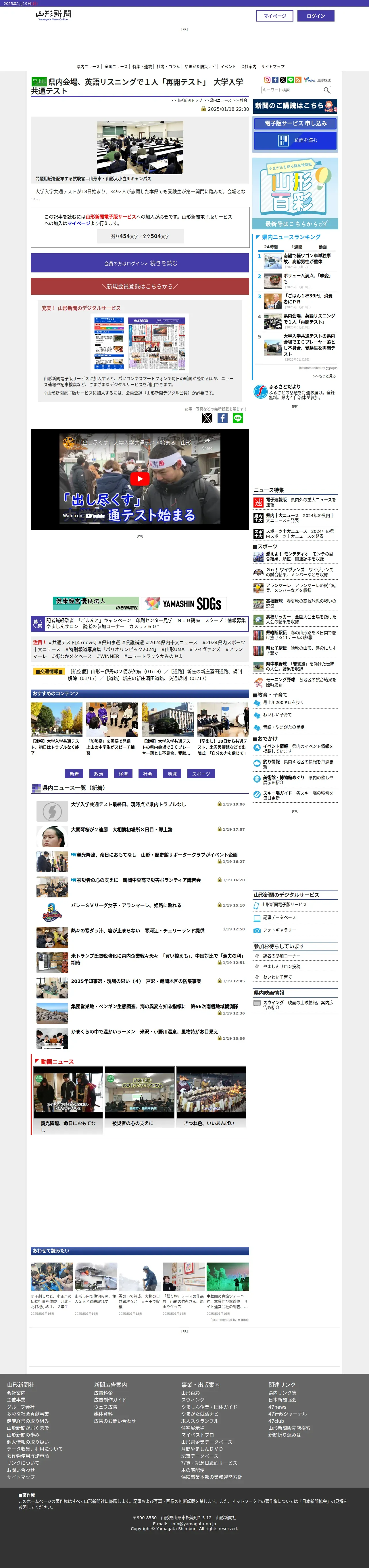
Task: Share the article on Facebook below the article
Action: click(x=222, y=418)
